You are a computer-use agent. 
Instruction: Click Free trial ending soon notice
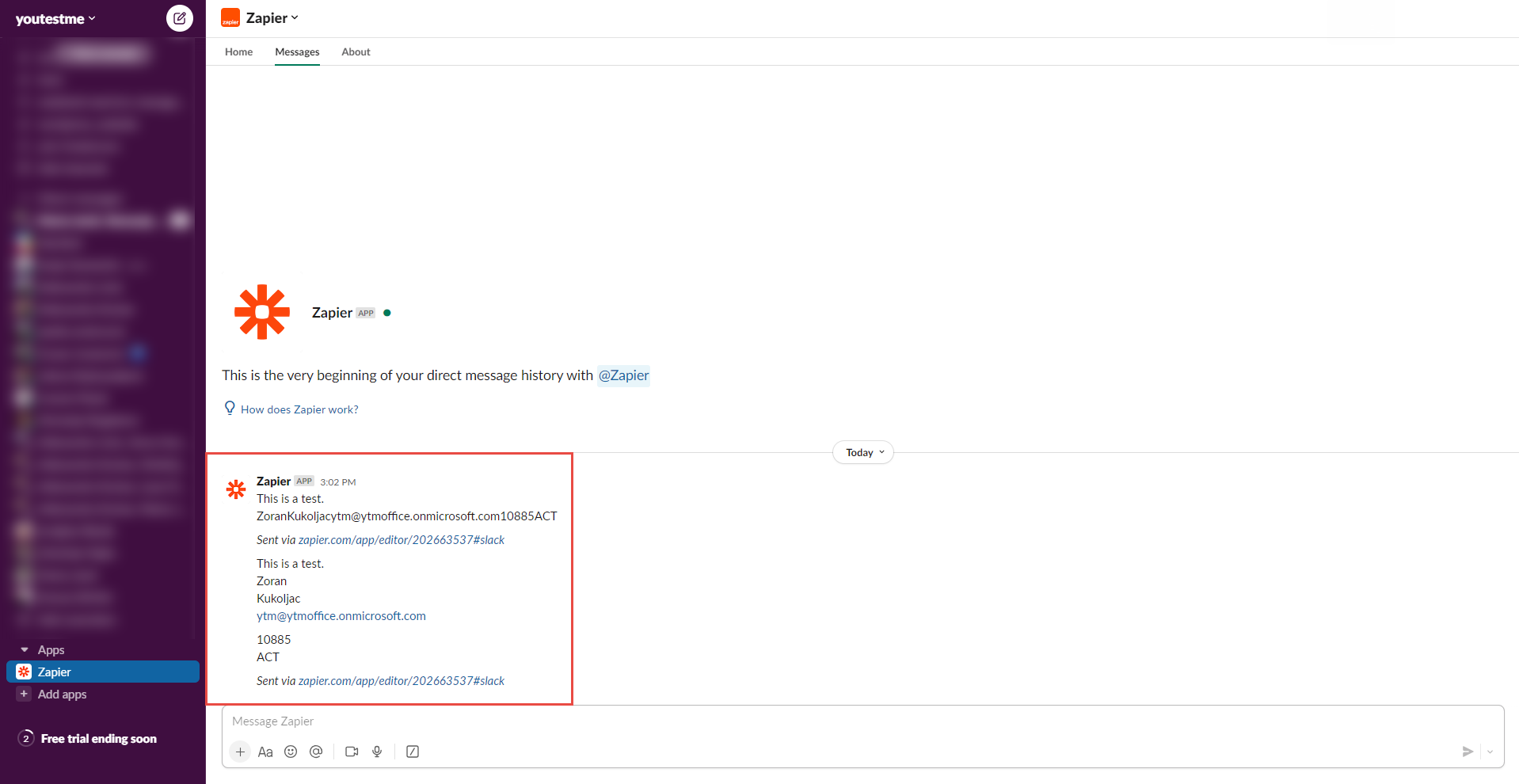point(98,739)
